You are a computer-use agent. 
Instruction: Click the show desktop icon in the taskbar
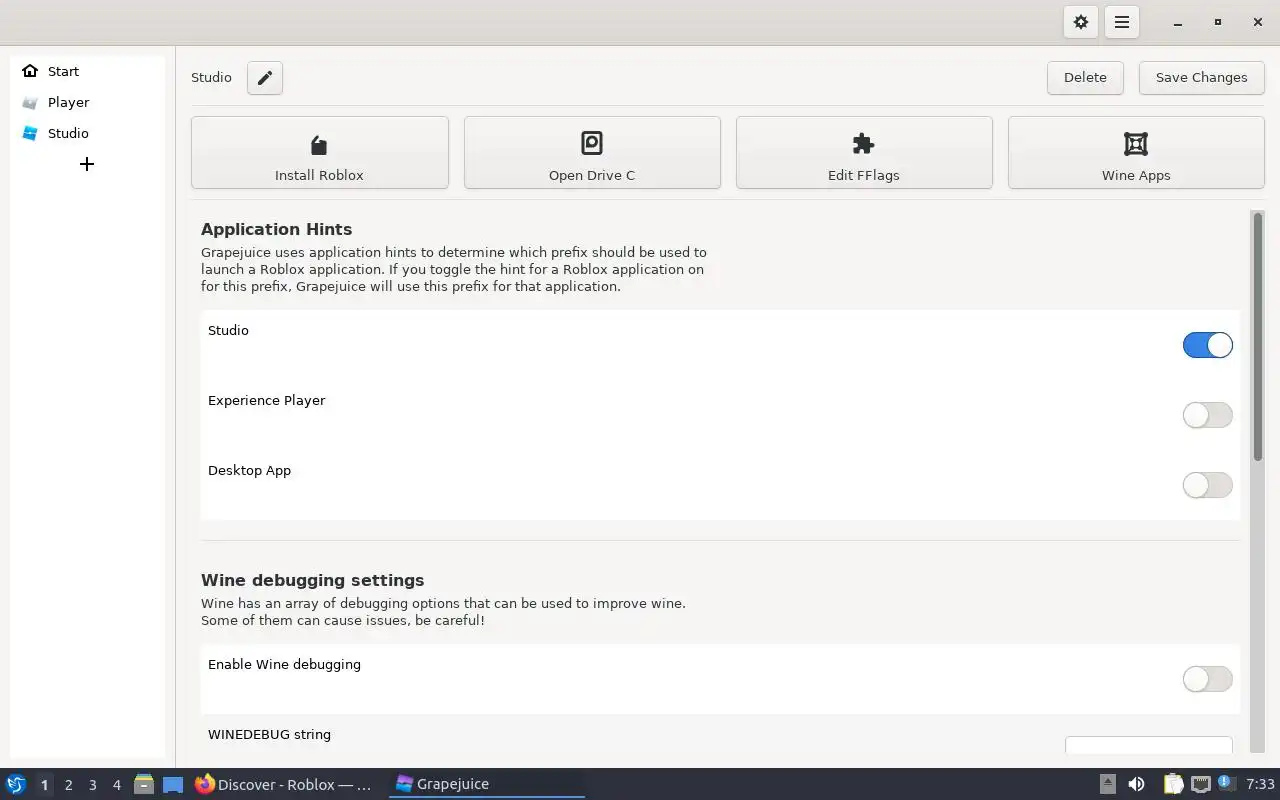173,785
